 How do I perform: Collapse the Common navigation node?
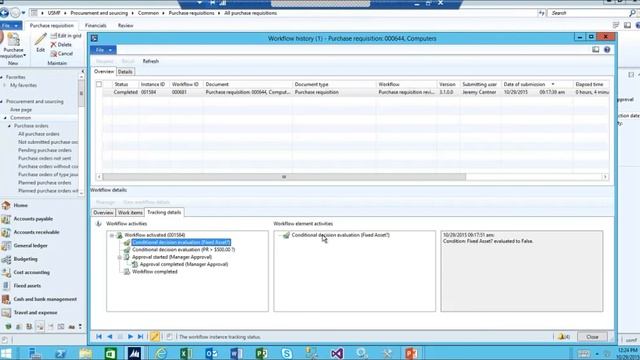coord(6,118)
